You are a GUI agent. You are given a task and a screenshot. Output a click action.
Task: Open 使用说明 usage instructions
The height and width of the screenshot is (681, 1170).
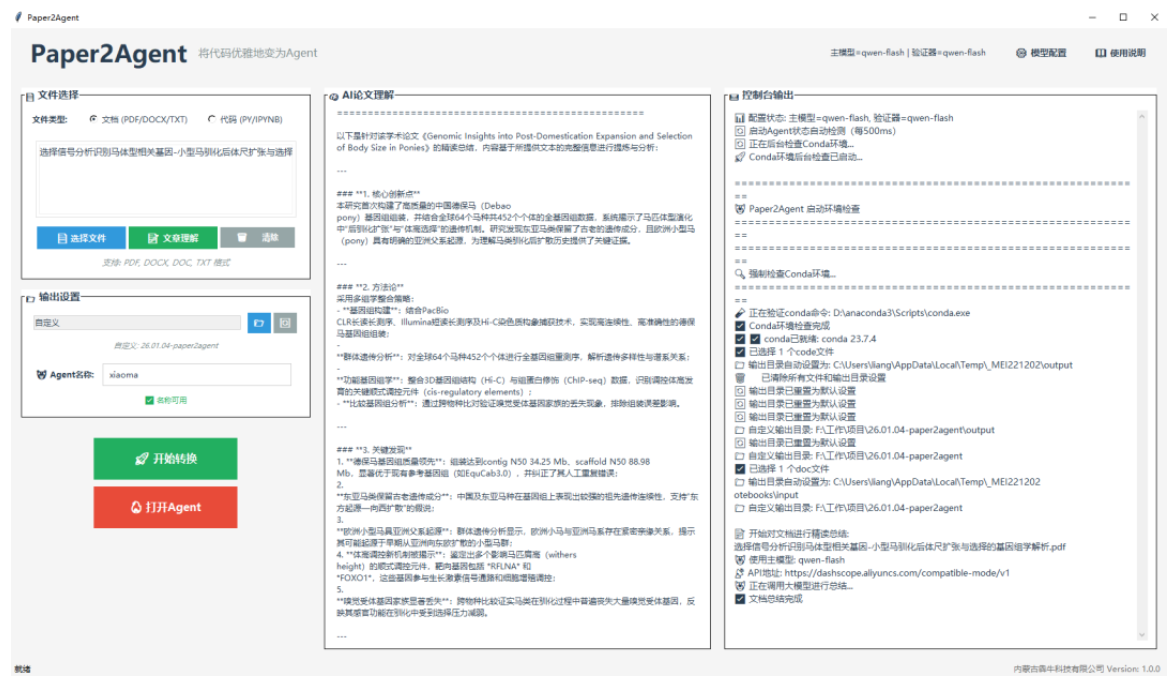(1120, 53)
